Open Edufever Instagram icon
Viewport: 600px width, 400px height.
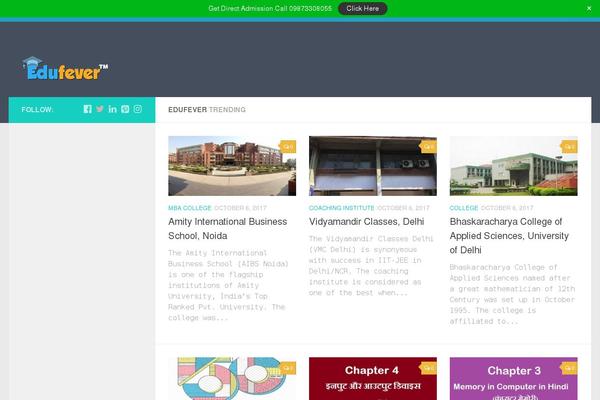coord(138,109)
